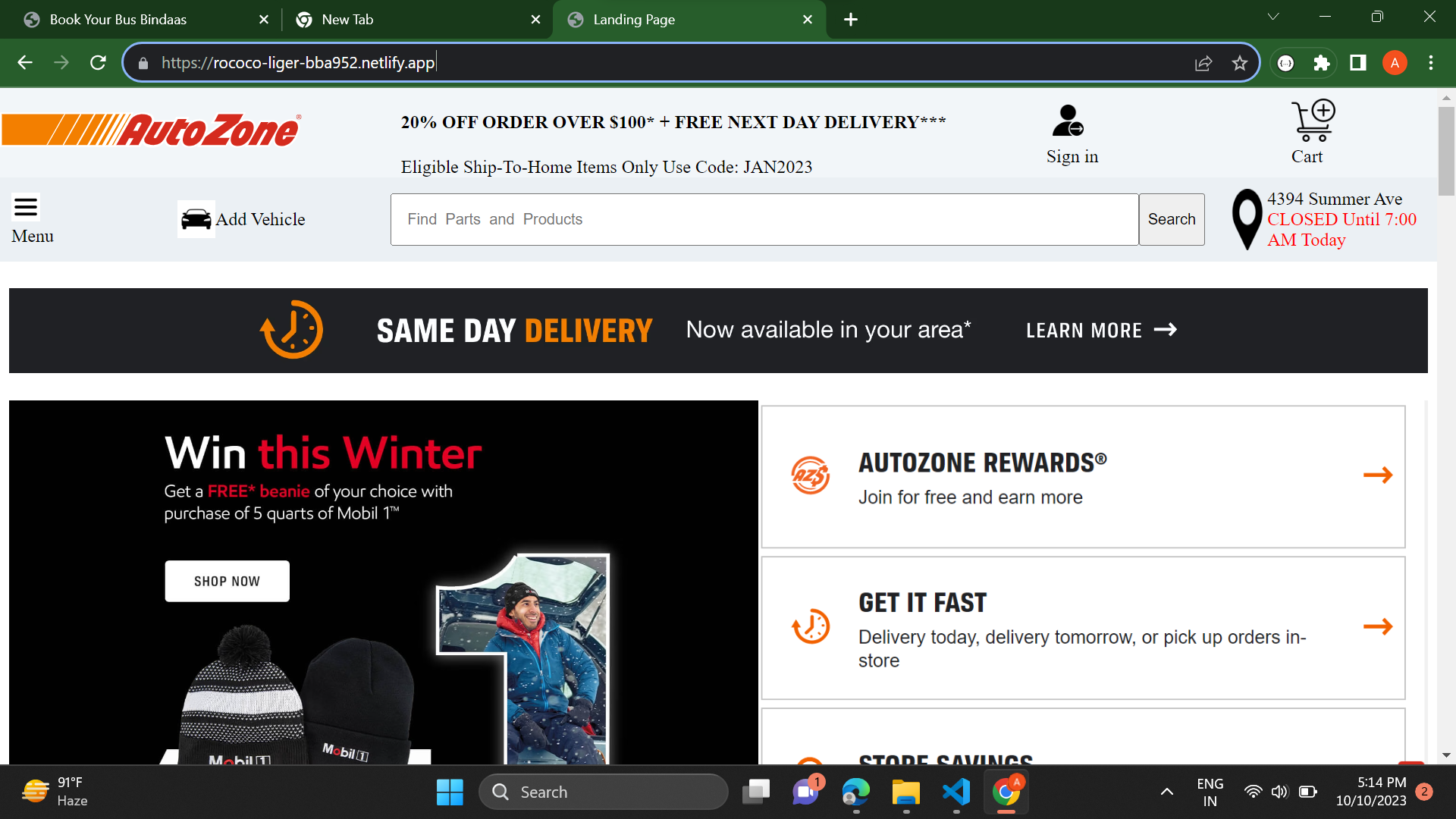Open Chrome Extensions puzzle icon

pyautogui.click(x=1322, y=63)
